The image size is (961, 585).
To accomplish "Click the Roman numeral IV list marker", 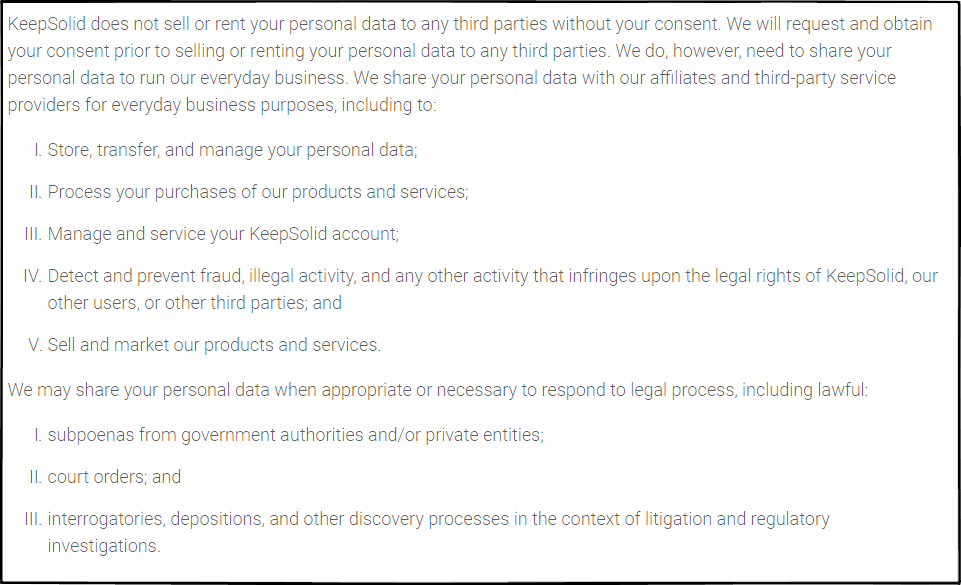I will (32, 276).
